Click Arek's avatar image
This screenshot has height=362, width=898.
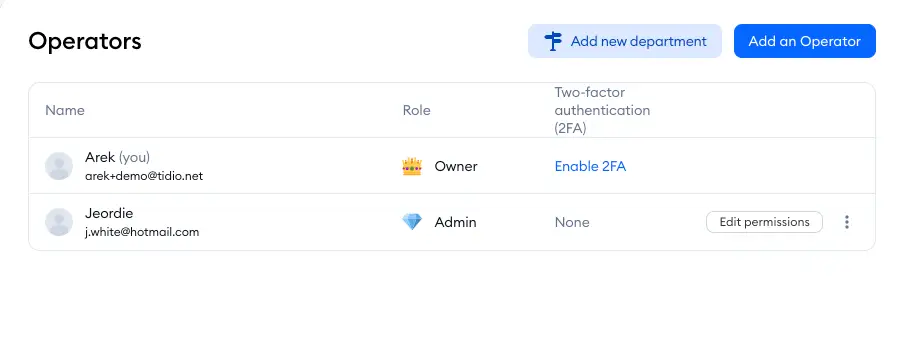point(59,166)
